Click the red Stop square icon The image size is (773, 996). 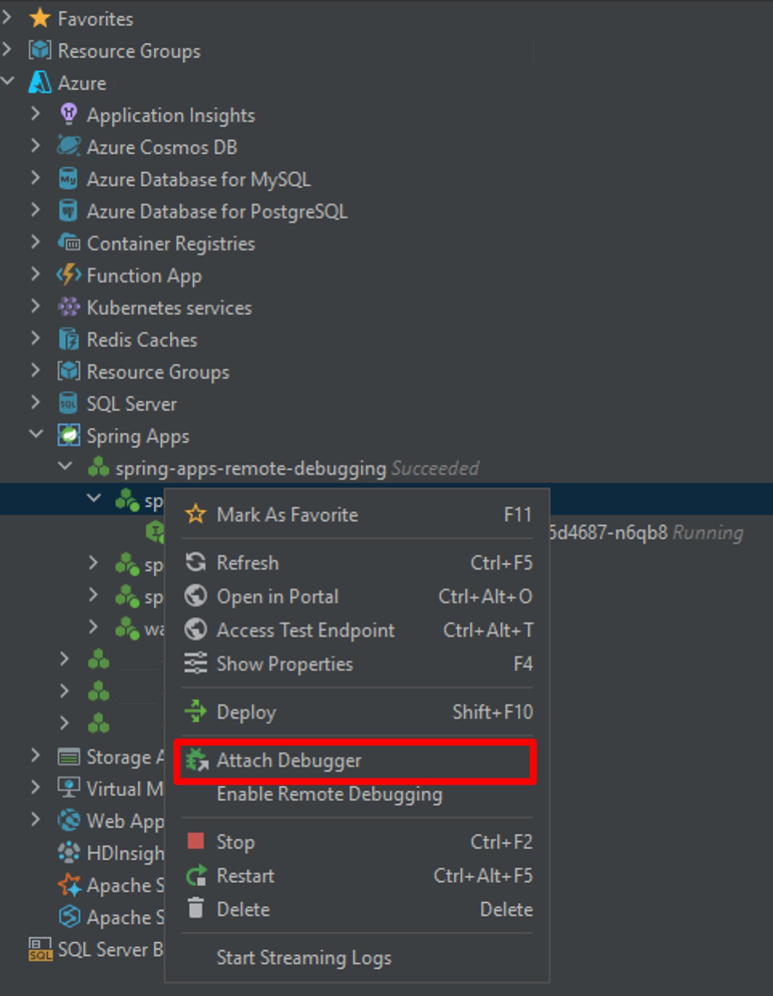[x=197, y=842]
